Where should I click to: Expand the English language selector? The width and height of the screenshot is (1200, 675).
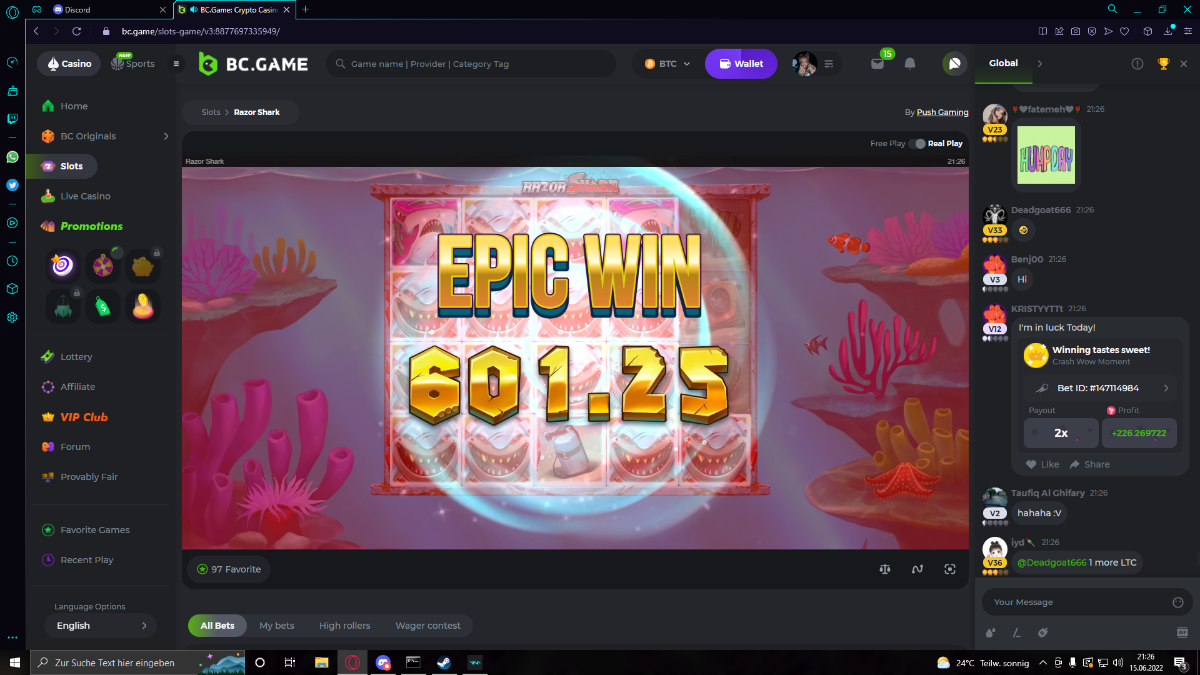pos(100,626)
